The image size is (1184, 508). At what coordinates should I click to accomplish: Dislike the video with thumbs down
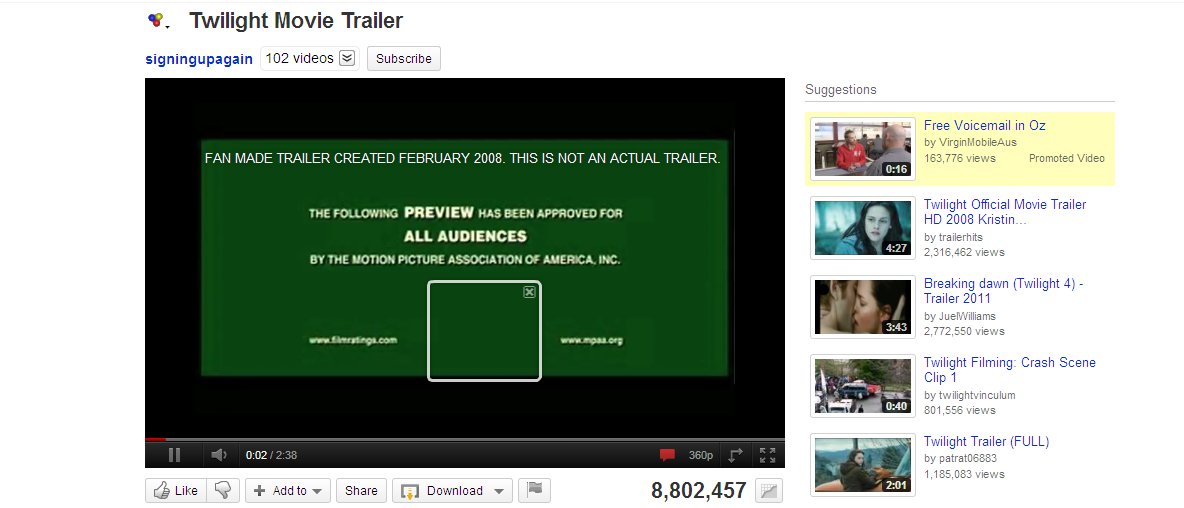click(x=223, y=491)
